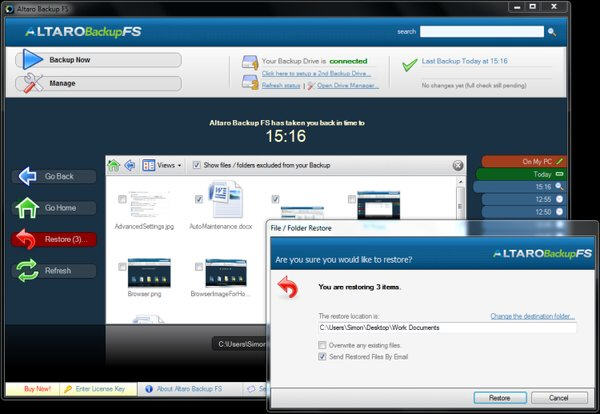The width and height of the screenshot is (600, 414).
Task: Click the BrowserImageForHo thumbnail
Action: coord(226,273)
